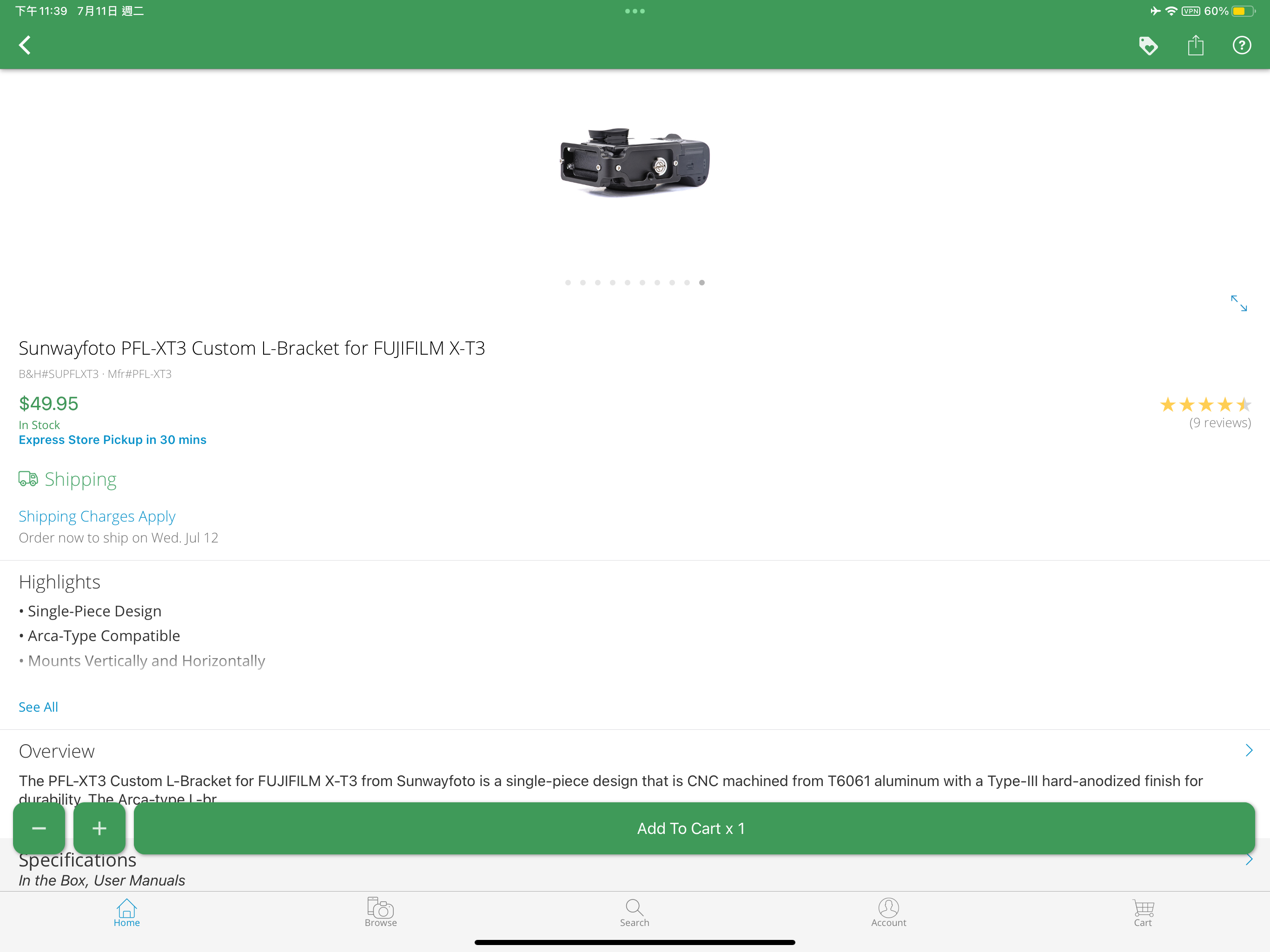This screenshot has height=952, width=1270.
Task: Tap the $49.95 price
Action: click(x=48, y=403)
